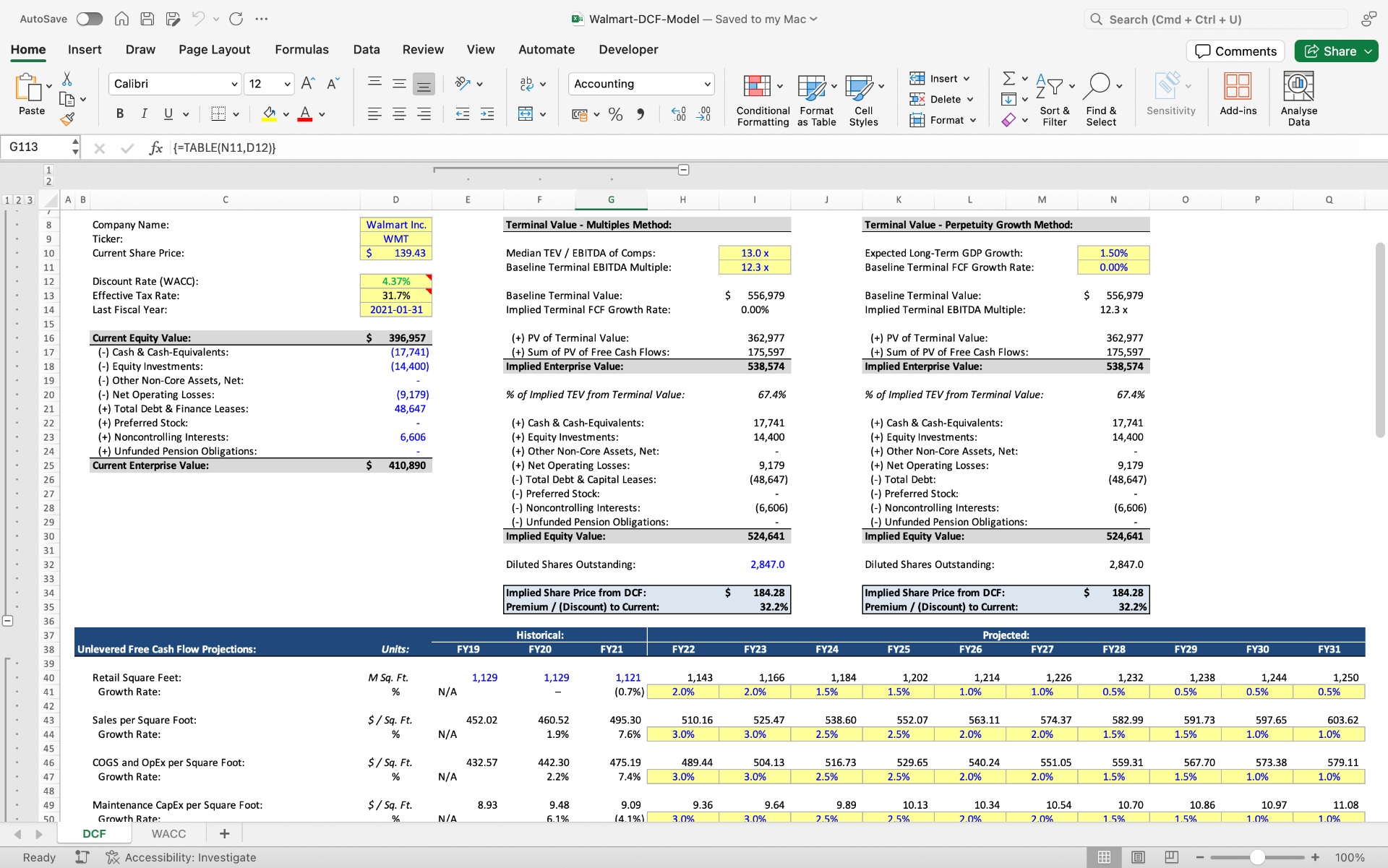Click the Format Painter brush icon

[67, 119]
